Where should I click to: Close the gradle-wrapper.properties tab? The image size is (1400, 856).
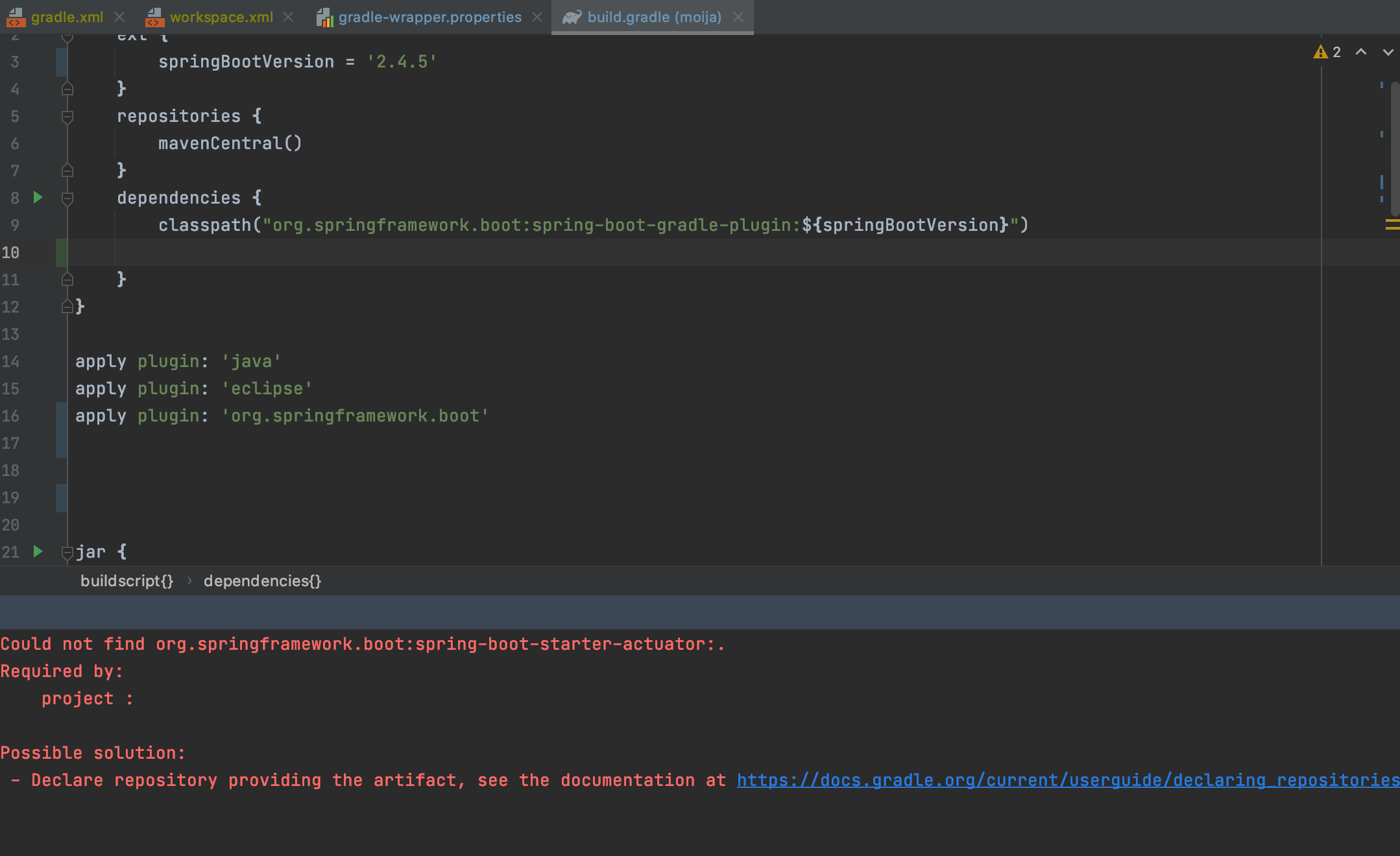[537, 17]
